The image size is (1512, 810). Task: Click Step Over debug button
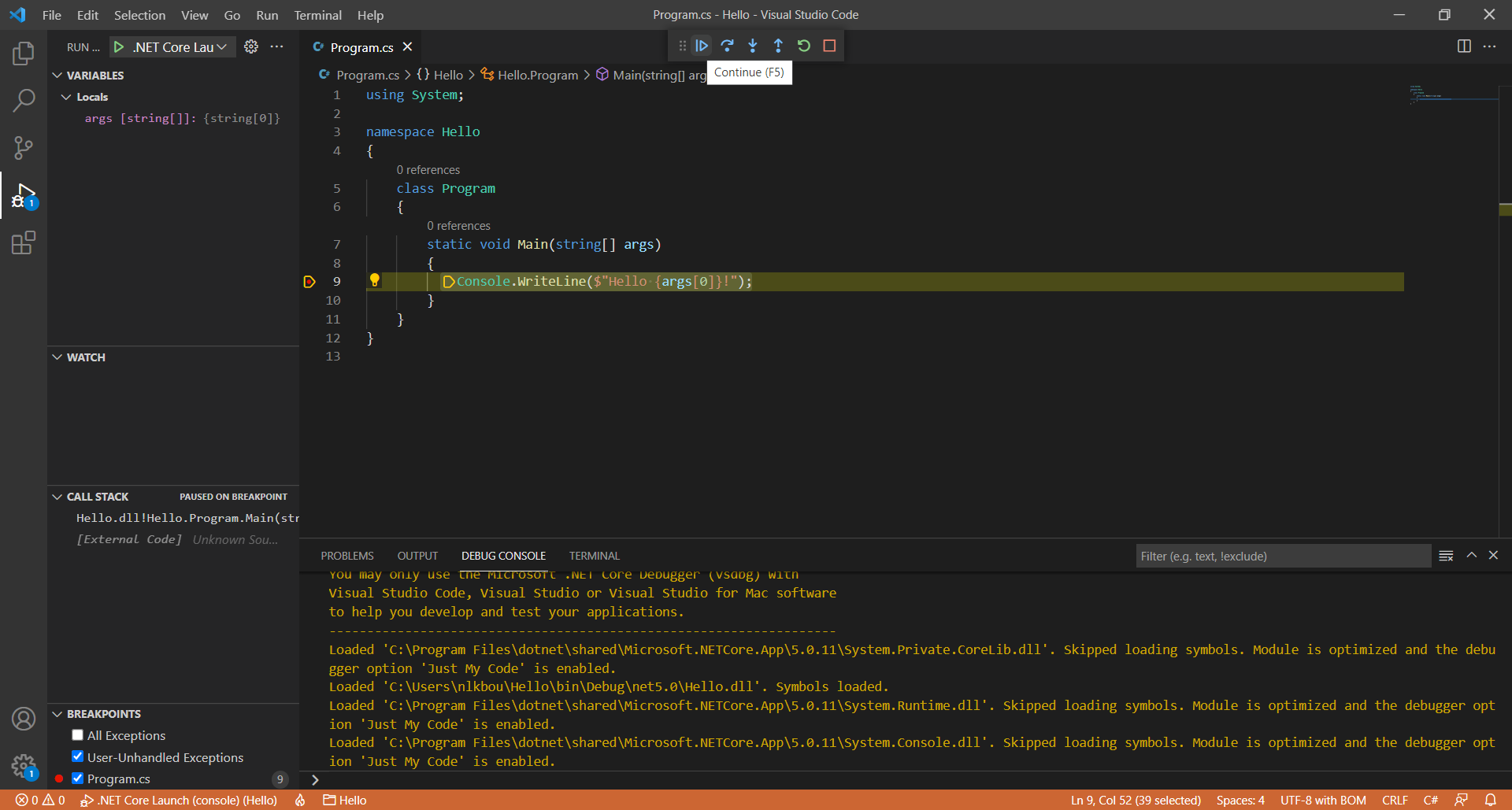pyautogui.click(x=727, y=46)
